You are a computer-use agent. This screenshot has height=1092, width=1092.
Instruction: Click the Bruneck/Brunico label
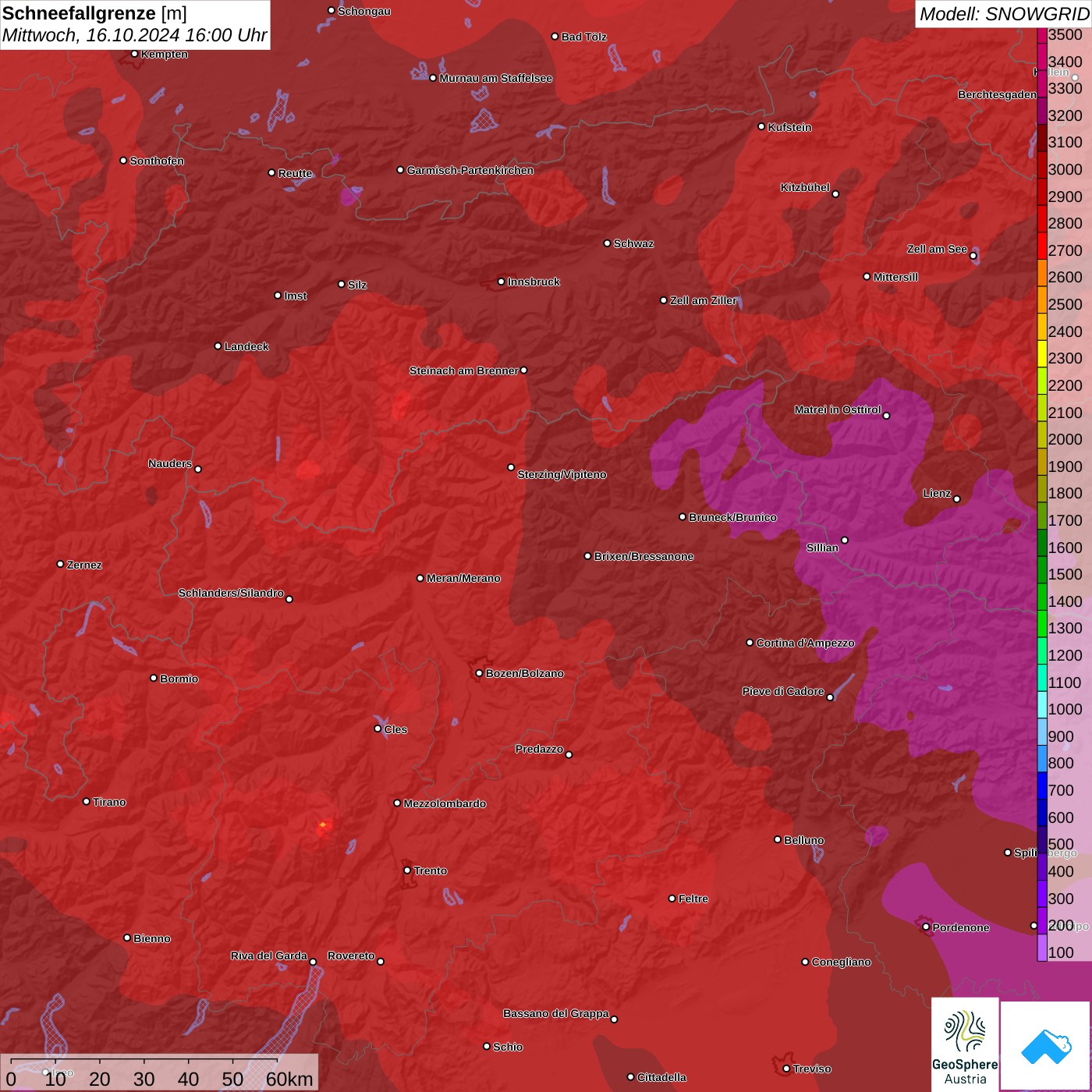(x=732, y=517)
